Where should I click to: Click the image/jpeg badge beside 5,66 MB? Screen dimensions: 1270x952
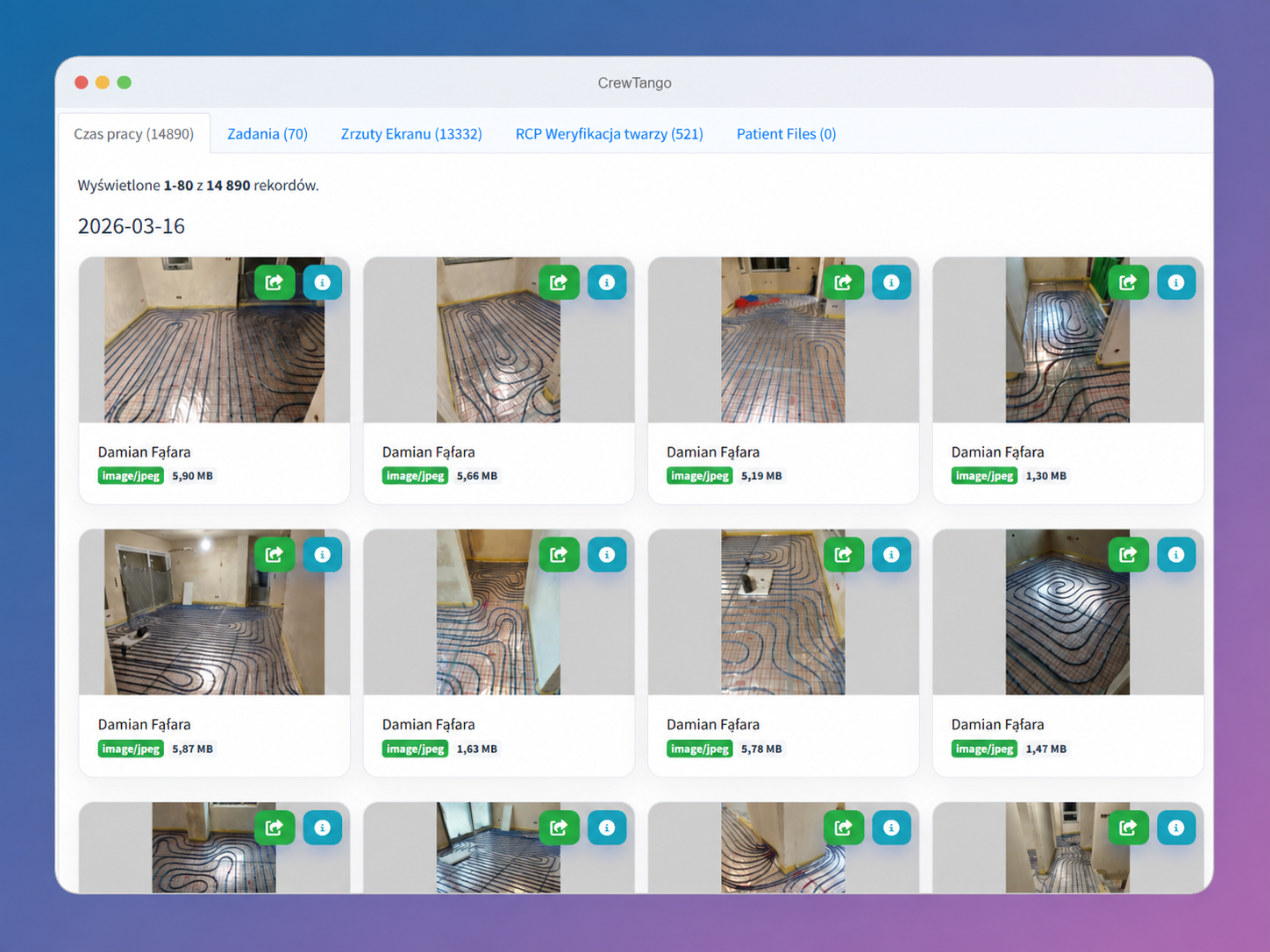[x=415, y=476]
